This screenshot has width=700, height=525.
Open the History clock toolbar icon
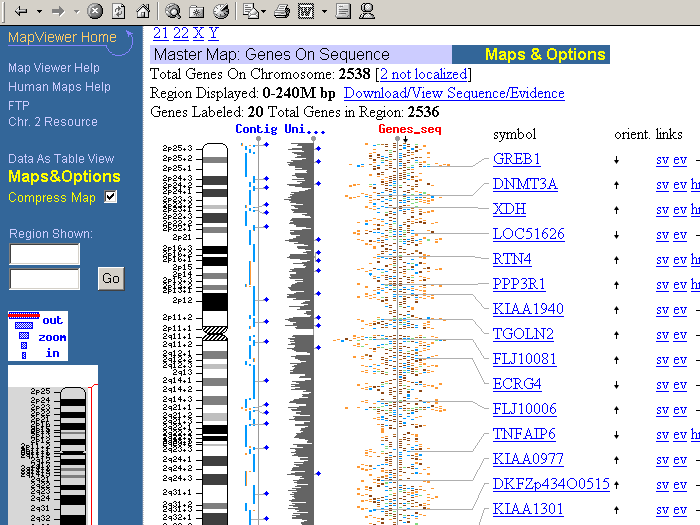[x=221, y=11]
